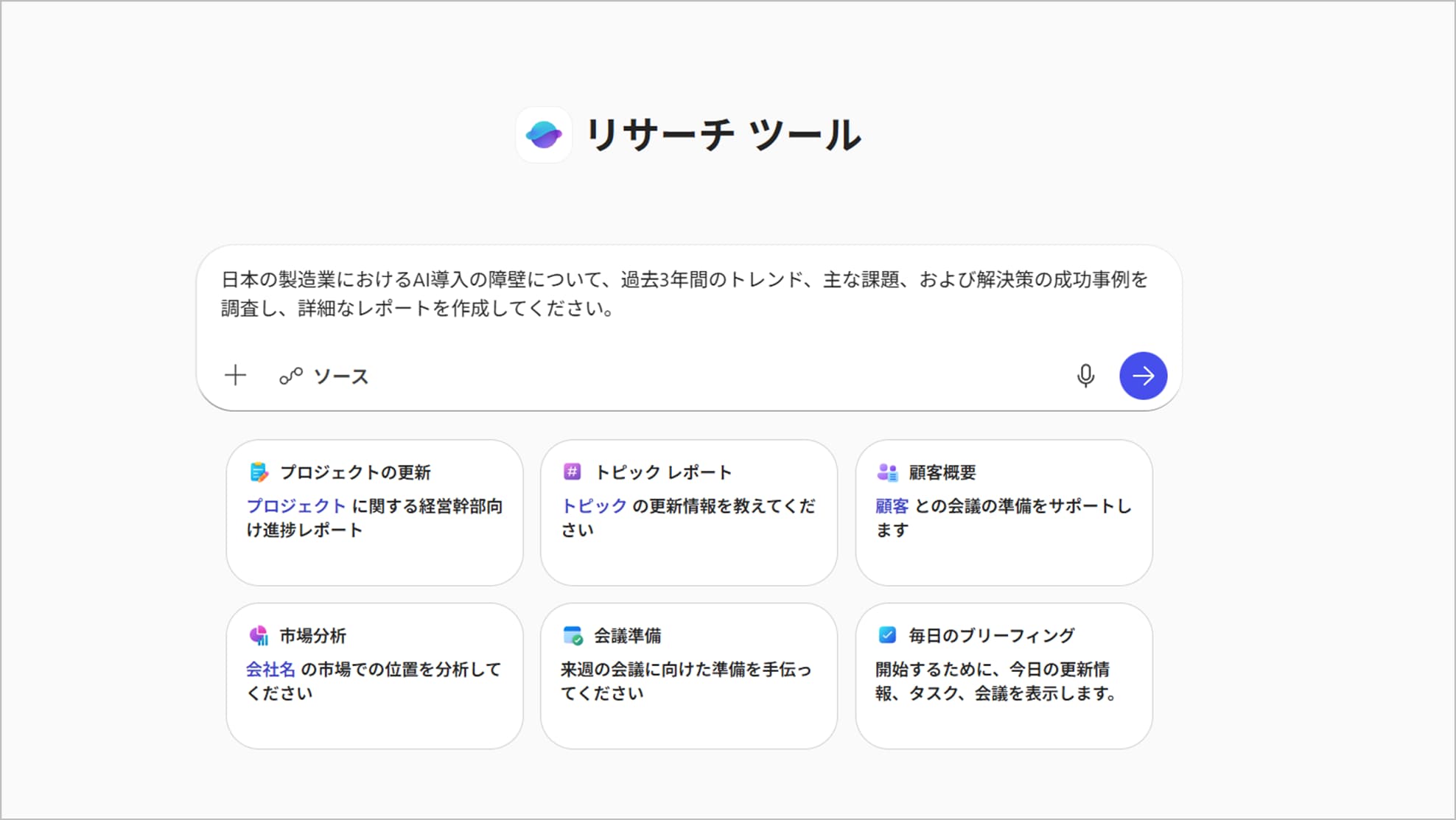Screen dimensions: 1456x820
Task: Select the トピック レポート suggestion card
Action: point(688,553)
